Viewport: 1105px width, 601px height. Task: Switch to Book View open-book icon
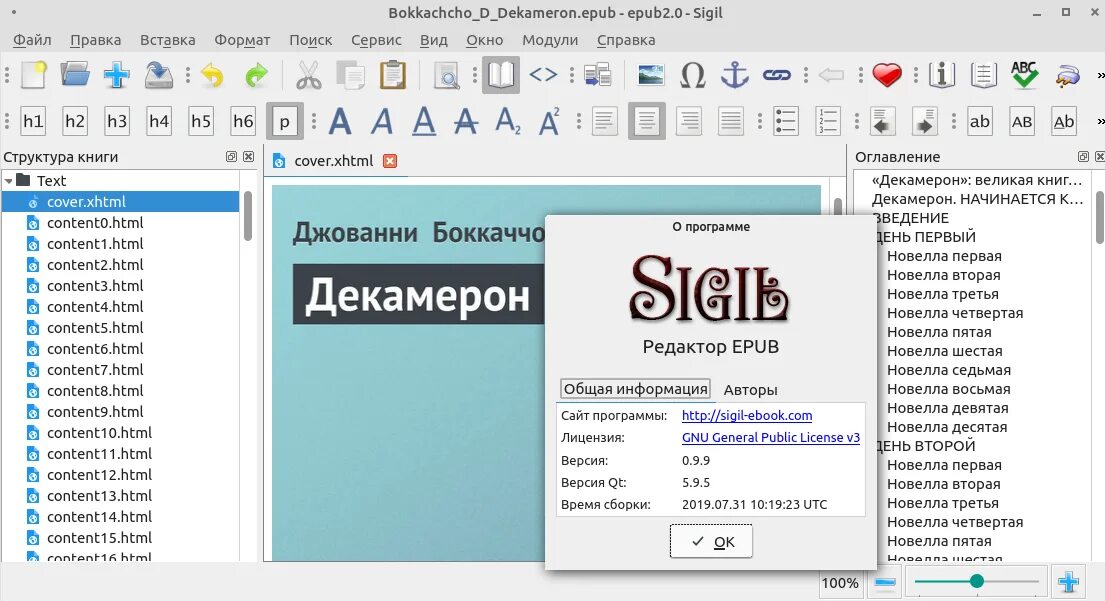500,75
